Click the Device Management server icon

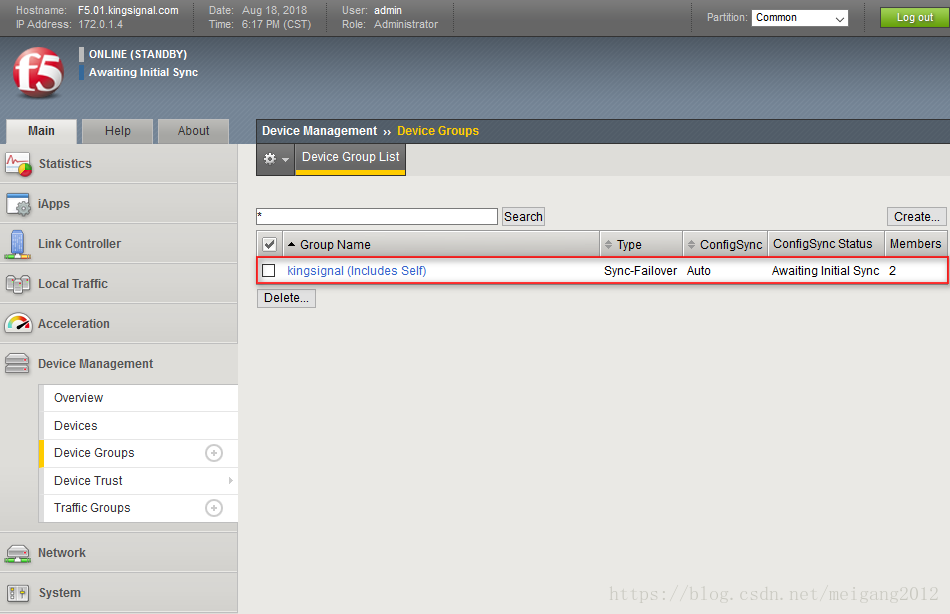17,364
